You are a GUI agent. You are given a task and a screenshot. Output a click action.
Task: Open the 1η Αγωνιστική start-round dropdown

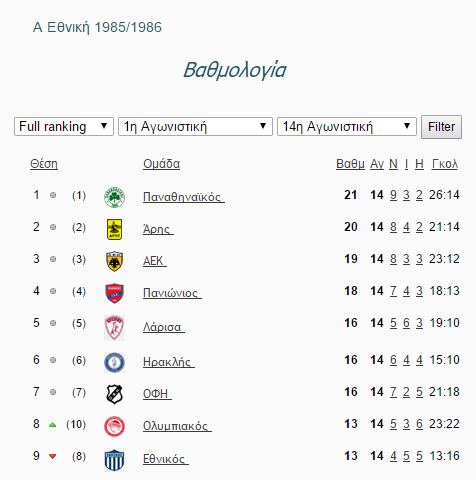(x=195, y=126)
